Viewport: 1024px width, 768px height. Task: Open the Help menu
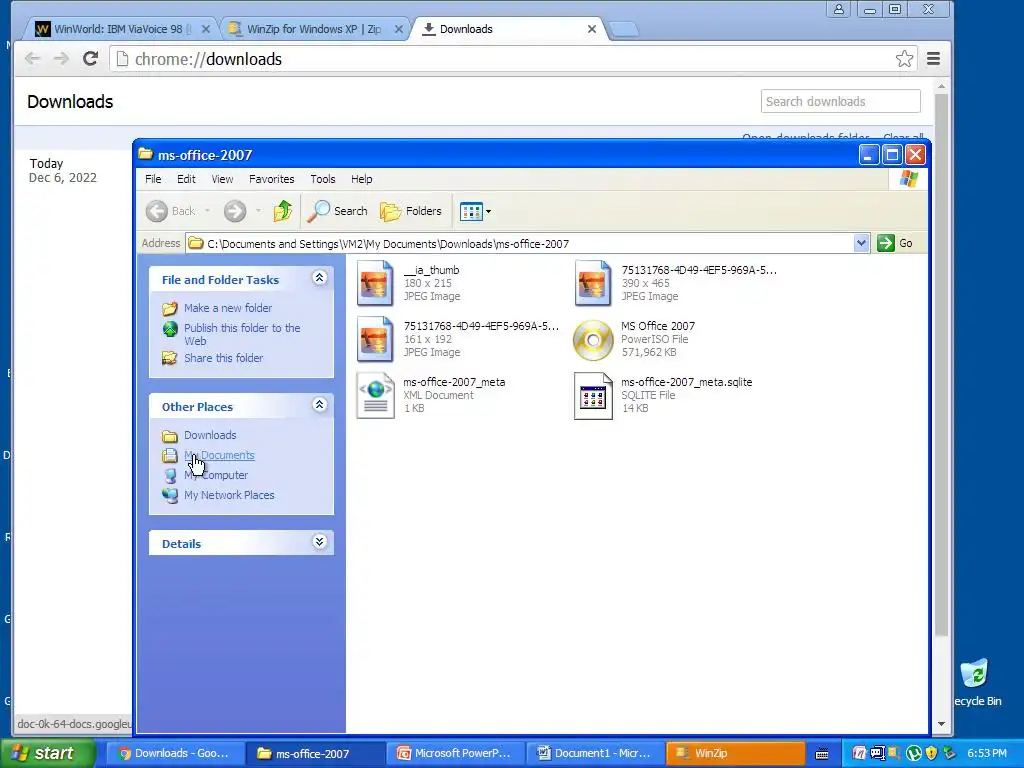point(361,179)
